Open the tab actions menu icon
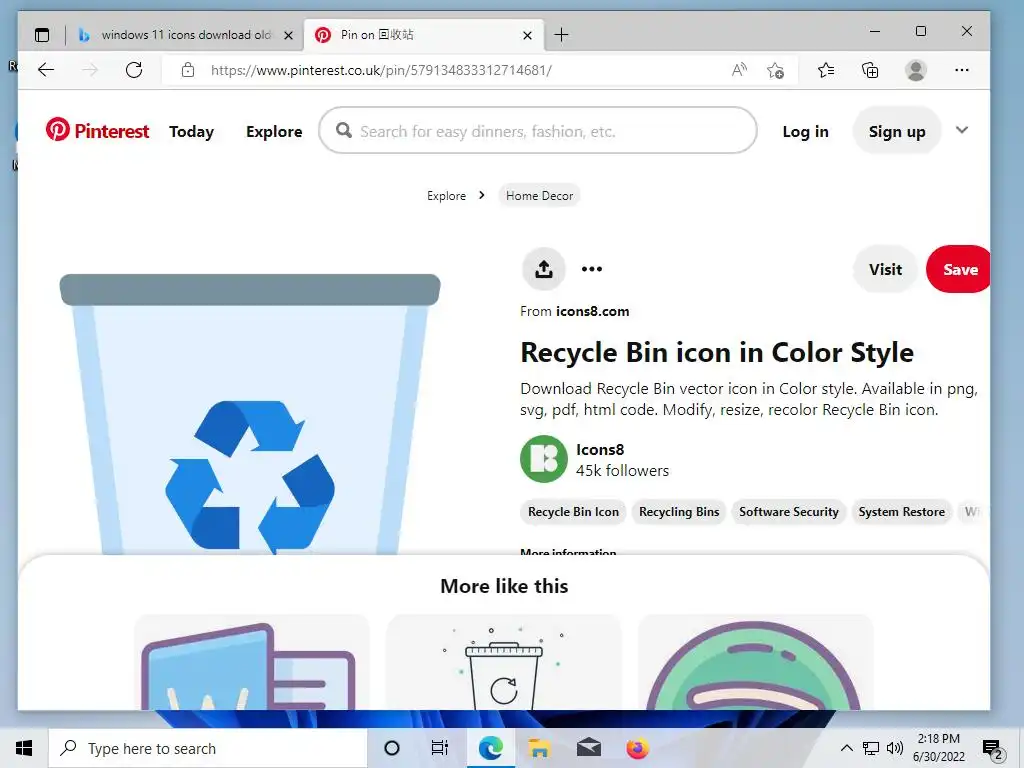Screen dimensions: 1024x768 (x=42, y=35)
